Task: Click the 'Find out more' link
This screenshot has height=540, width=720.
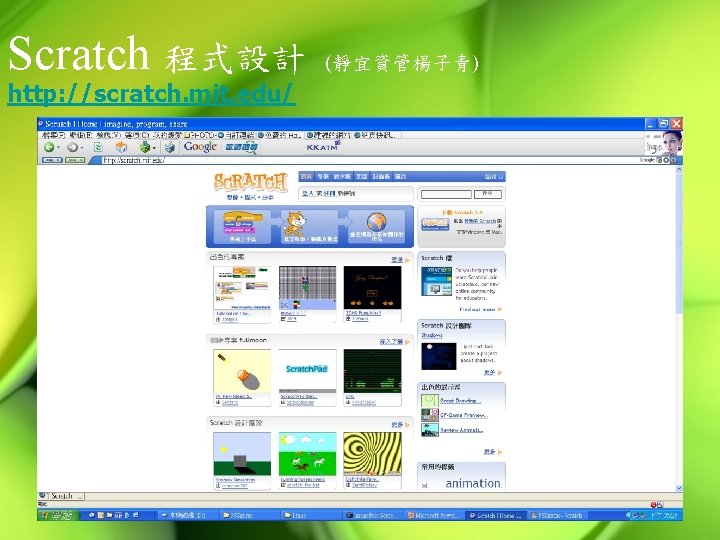Action: tap(477, 309)
